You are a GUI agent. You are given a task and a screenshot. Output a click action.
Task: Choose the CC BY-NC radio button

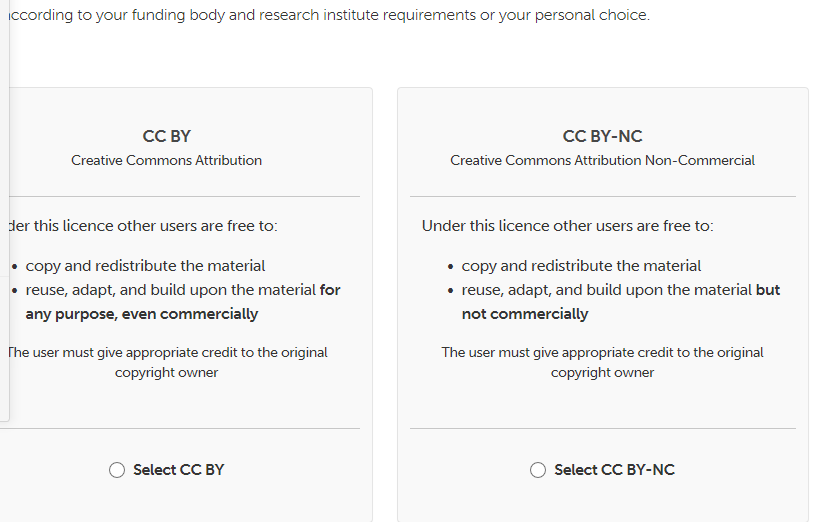click(538, 470)
